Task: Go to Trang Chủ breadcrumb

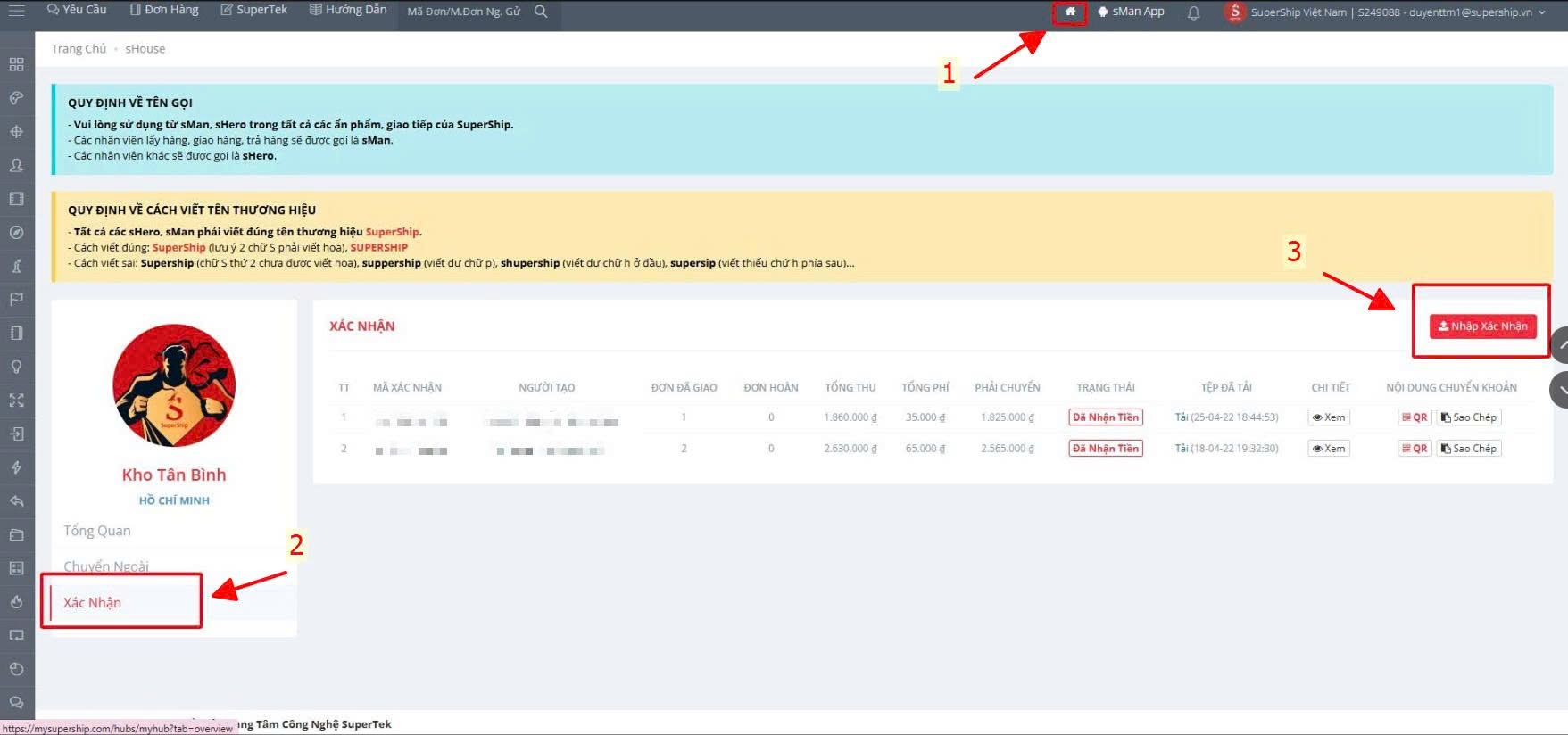Action: coord(79,49)
